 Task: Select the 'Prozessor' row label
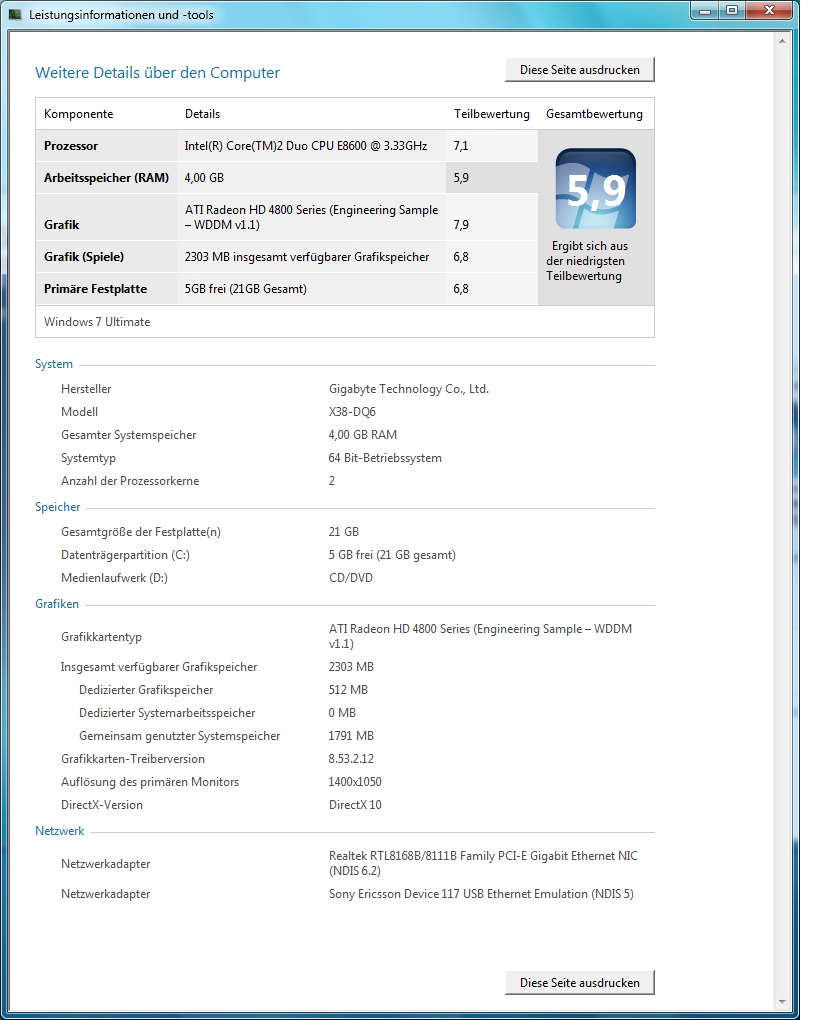tap(71, 146)
